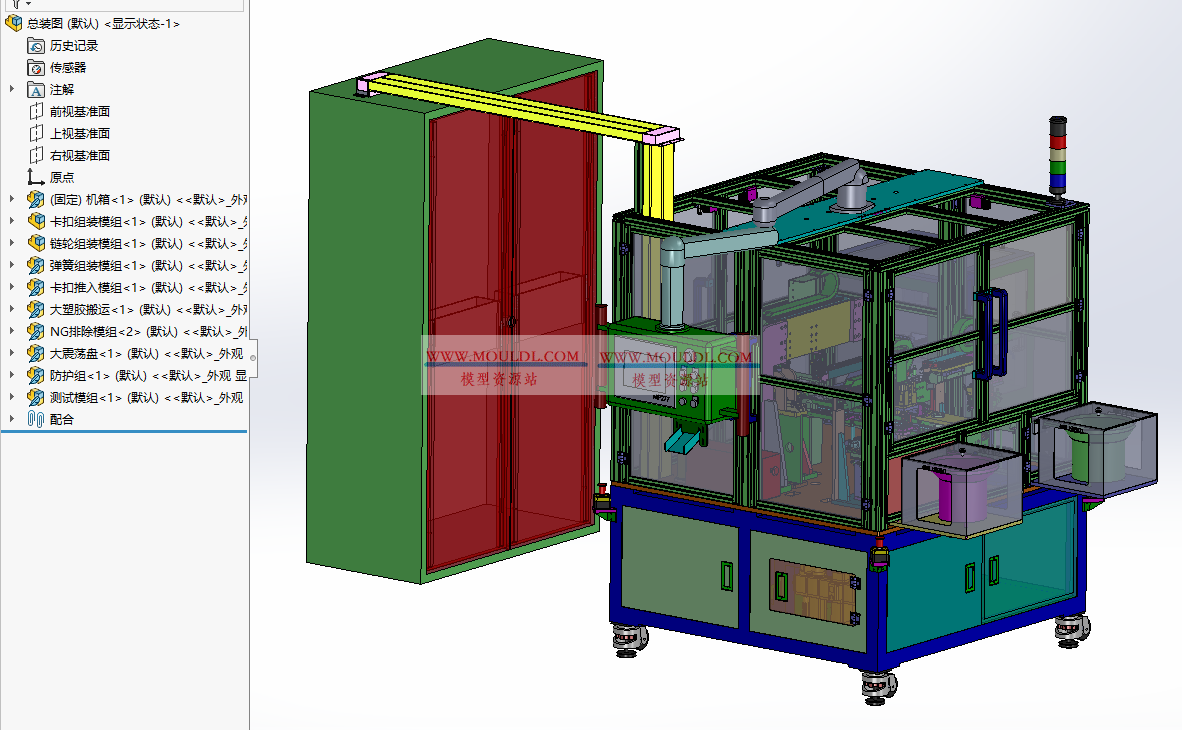Click the filter funnel icon above the tree

(15, 4)
